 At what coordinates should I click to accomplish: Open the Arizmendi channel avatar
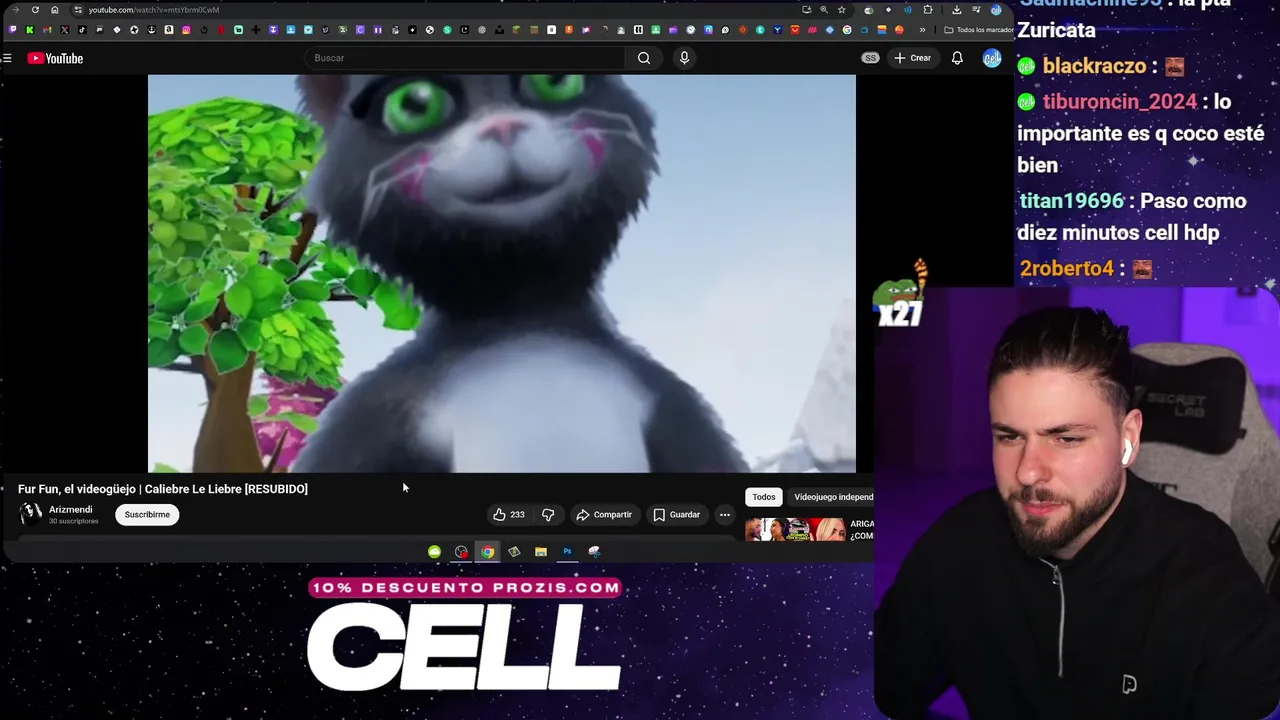[x=31, y=514]
